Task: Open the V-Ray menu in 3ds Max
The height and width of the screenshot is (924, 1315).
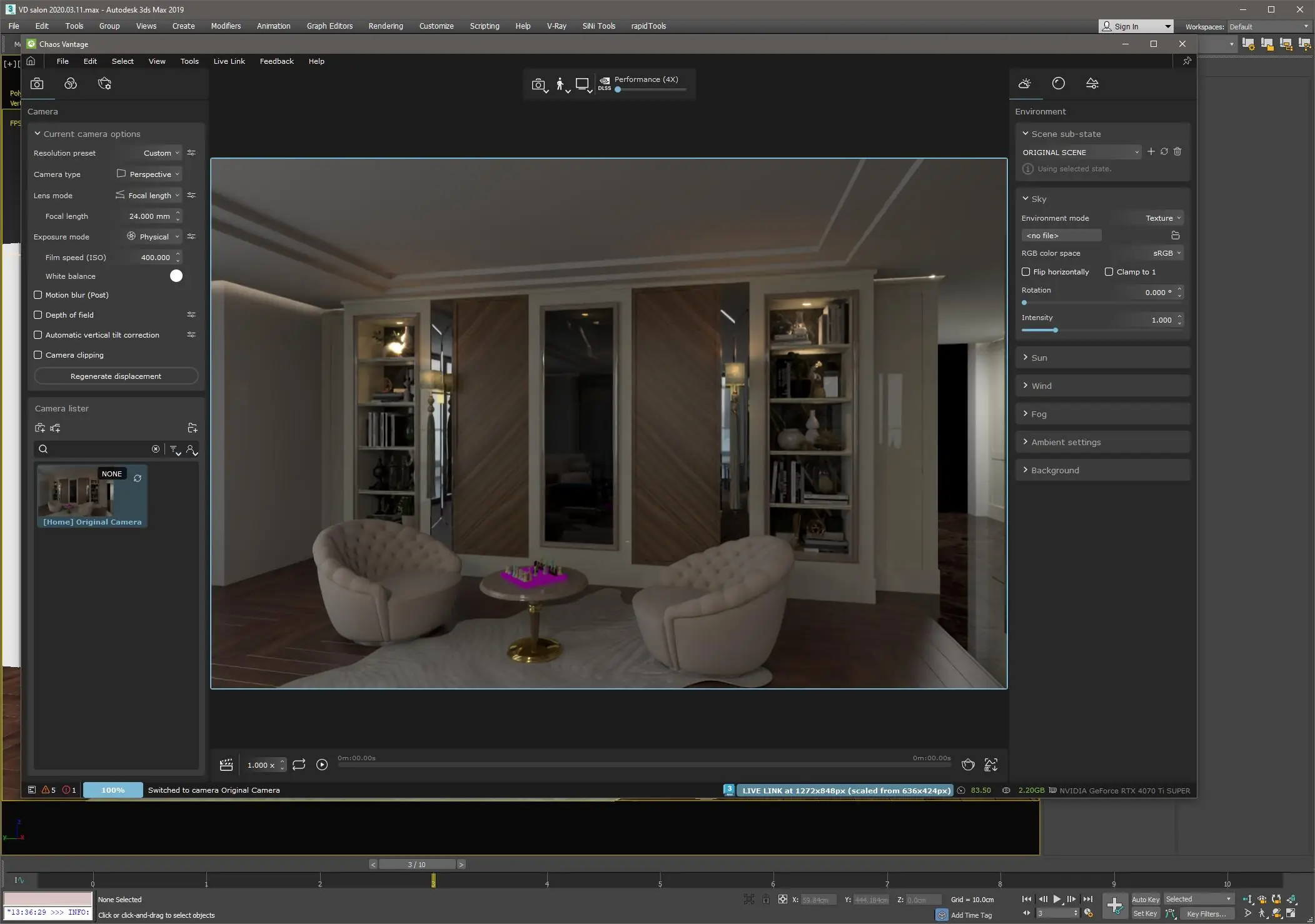Action: (556, 26)
